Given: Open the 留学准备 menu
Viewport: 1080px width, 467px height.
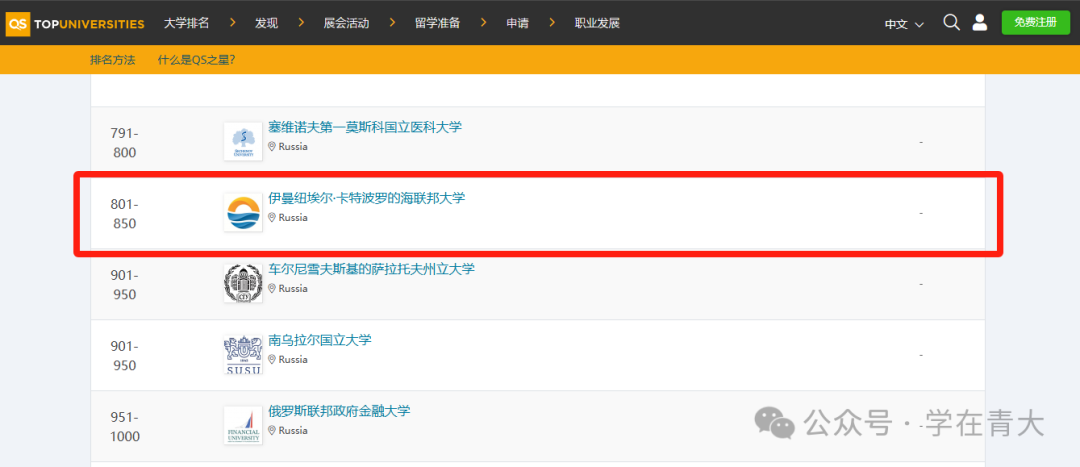Looking at the screenshot, I should [x=437, y=23].
